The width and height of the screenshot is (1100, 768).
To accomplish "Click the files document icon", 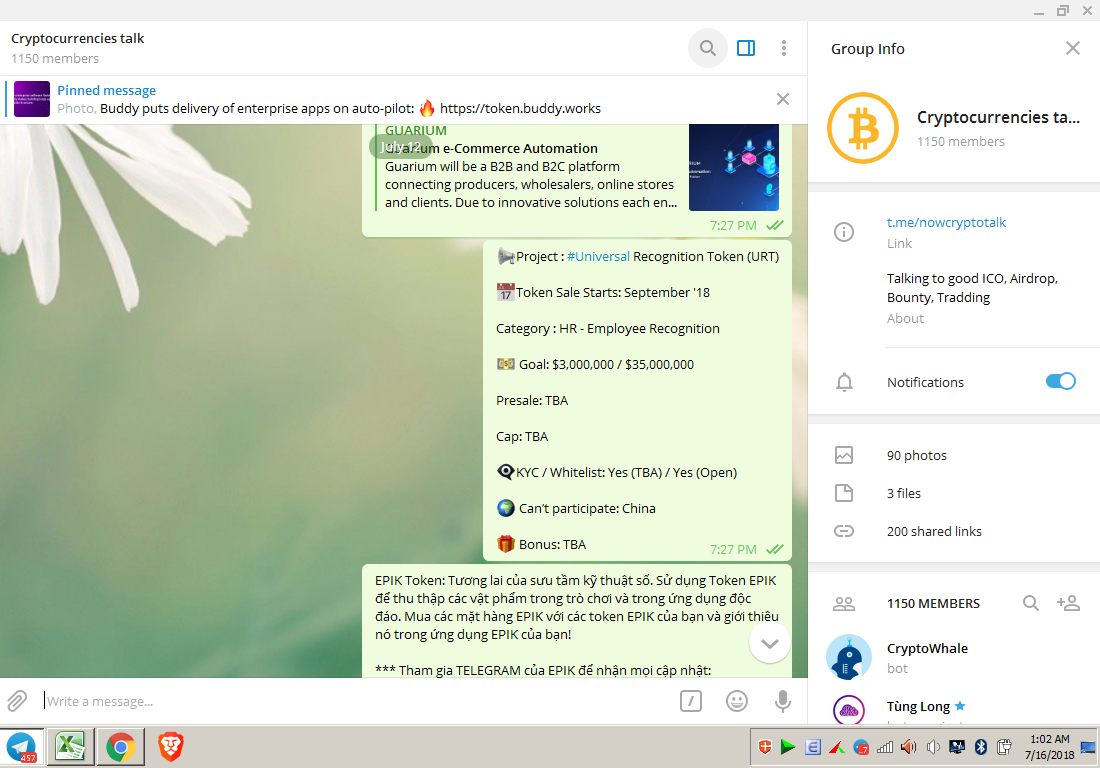I will (844, 493).
